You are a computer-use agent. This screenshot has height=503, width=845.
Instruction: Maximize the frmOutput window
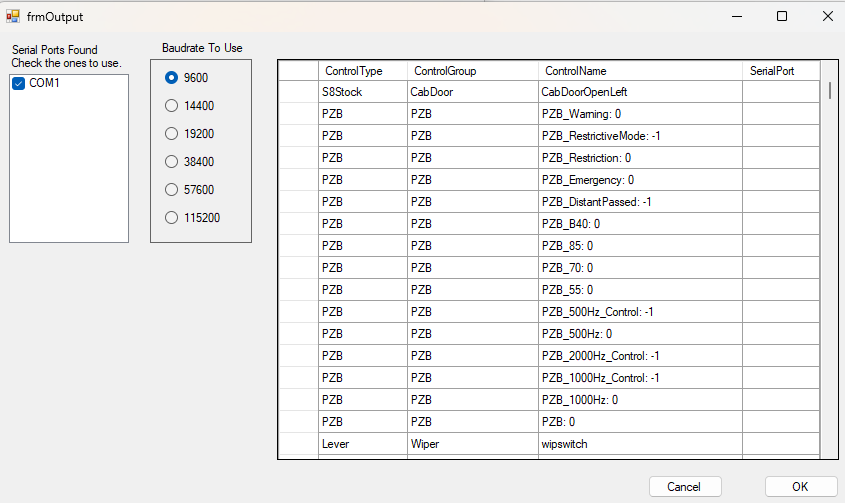pos(782,16)
